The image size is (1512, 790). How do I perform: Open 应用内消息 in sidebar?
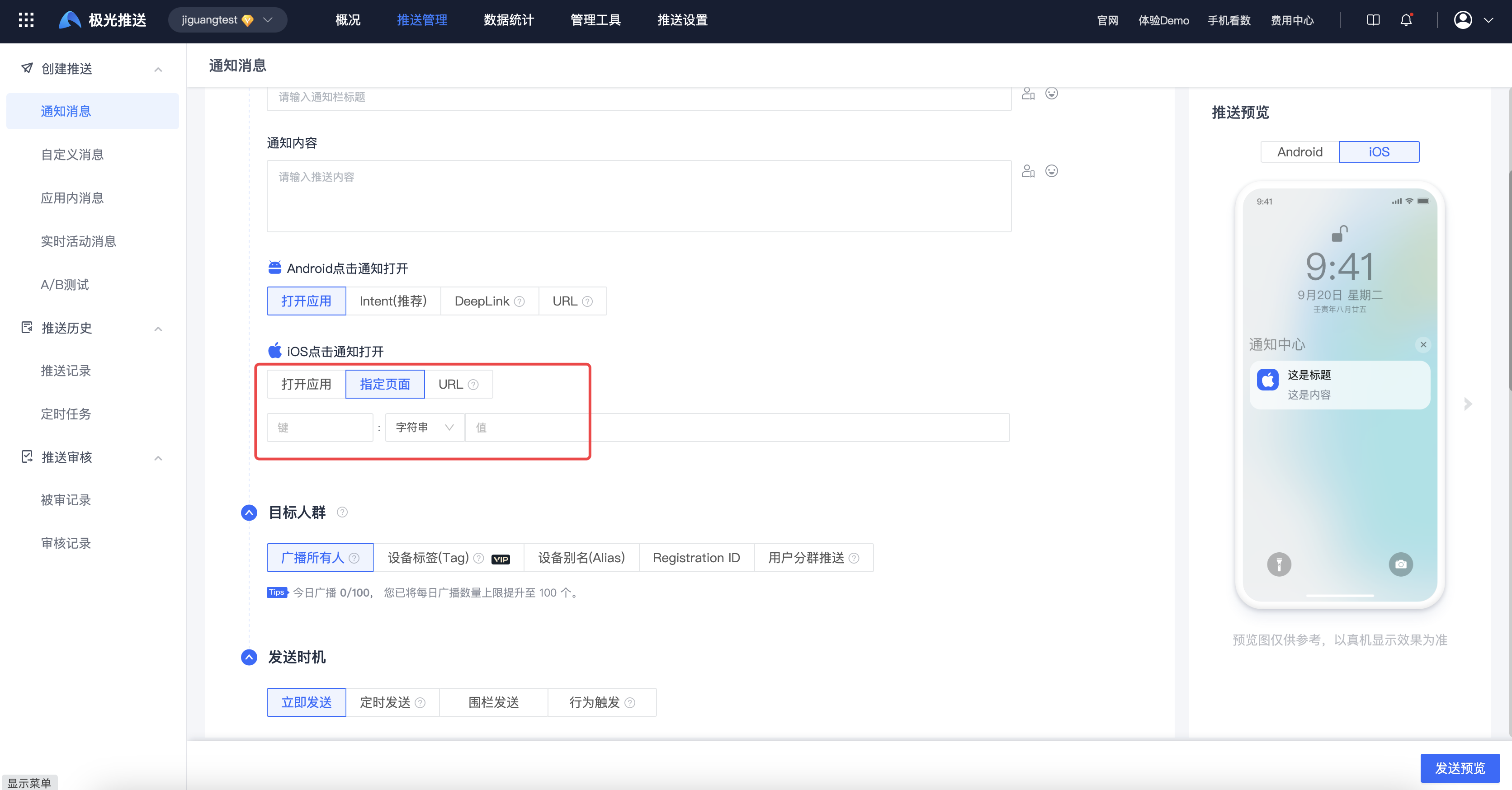tap(72, 198)
